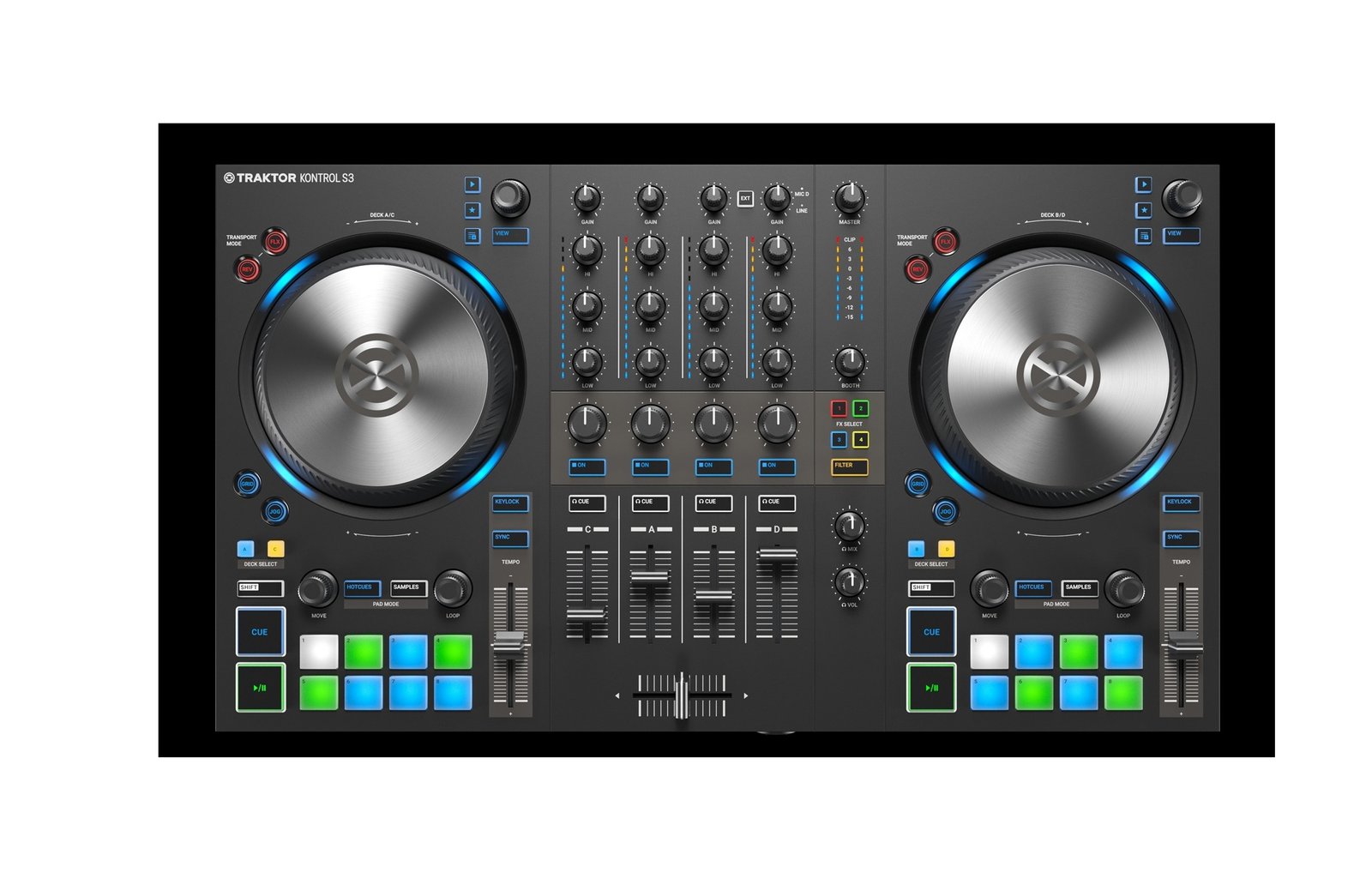Screen dimensions: 1372x873
Task: Select FX slot 2 in FX SELECT
Action: pyautogui.click(x=860, y=409)
